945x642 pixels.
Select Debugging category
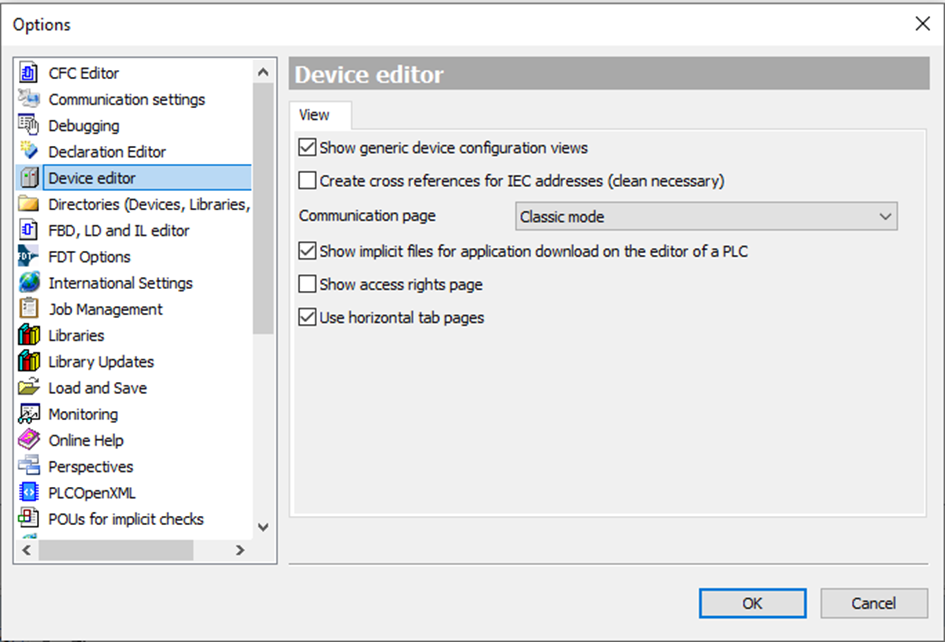[x=84, y=125]
